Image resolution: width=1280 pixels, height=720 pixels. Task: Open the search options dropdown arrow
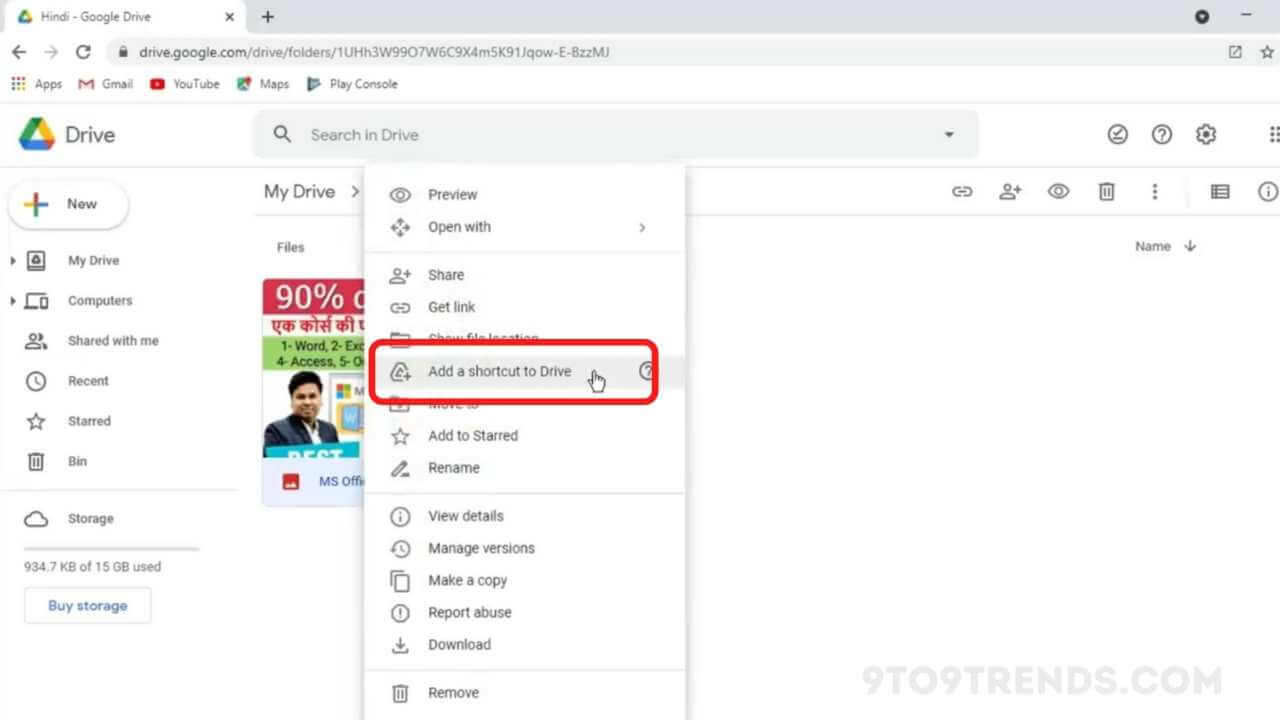point(948,134)
